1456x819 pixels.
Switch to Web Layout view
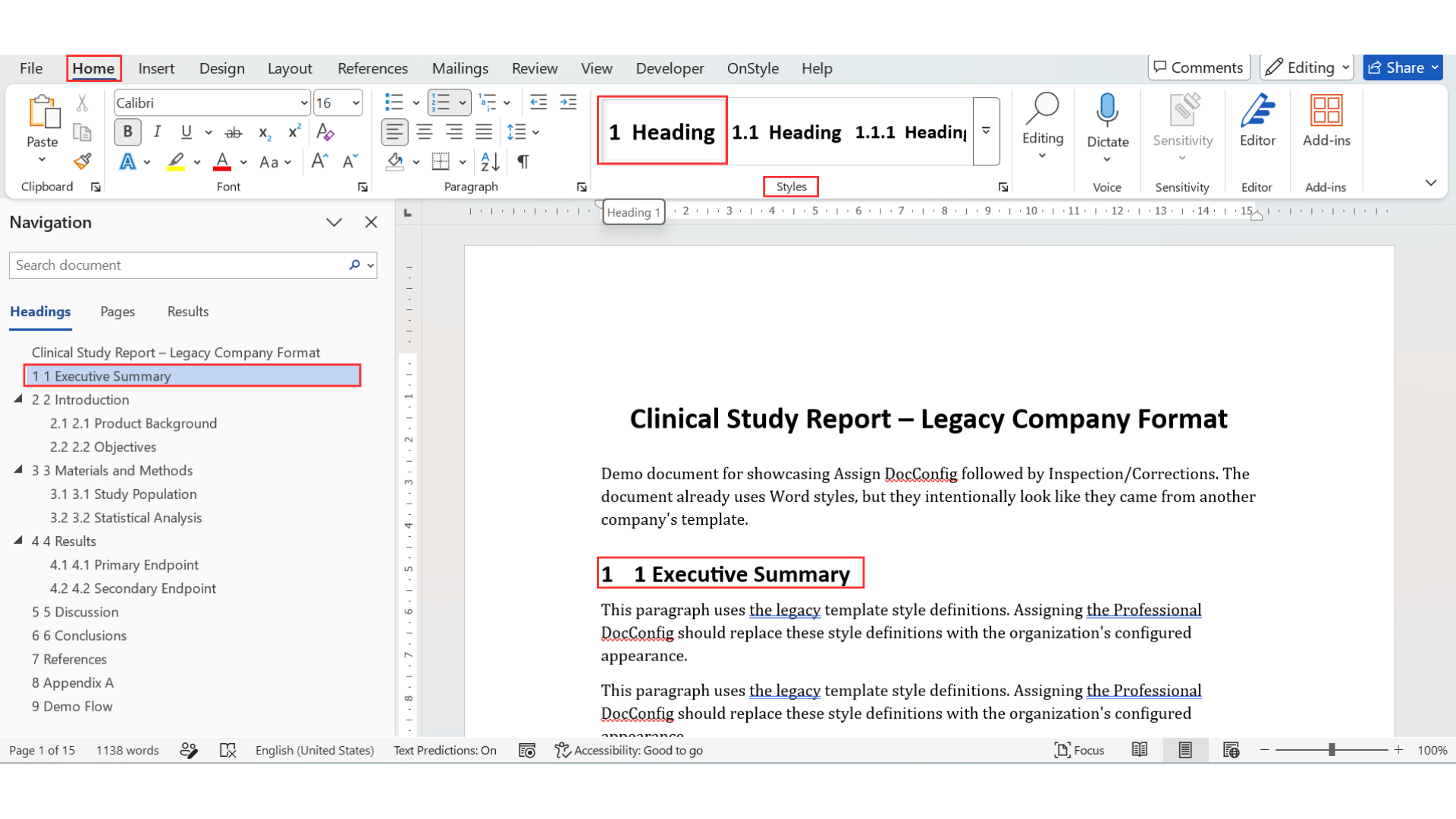(1231, 751)
